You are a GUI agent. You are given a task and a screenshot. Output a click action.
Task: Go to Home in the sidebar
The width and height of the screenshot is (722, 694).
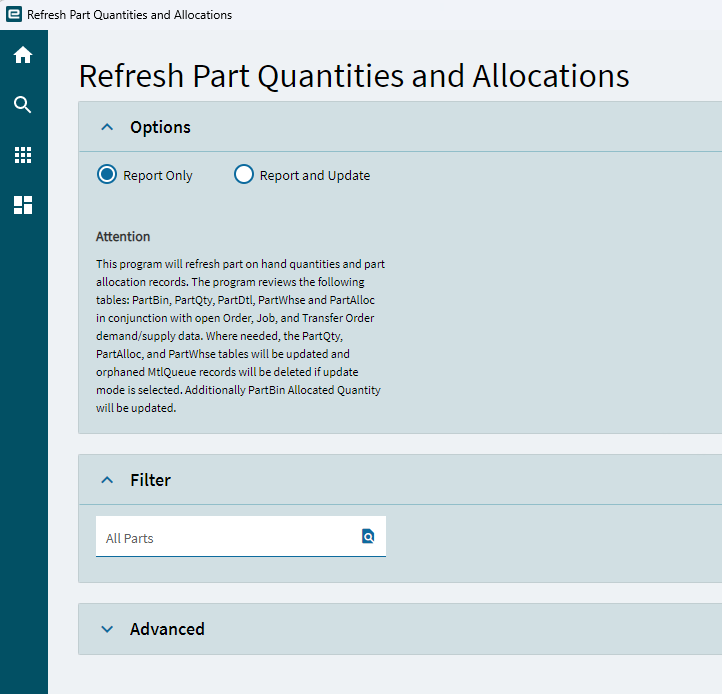(x=23, y=55)
